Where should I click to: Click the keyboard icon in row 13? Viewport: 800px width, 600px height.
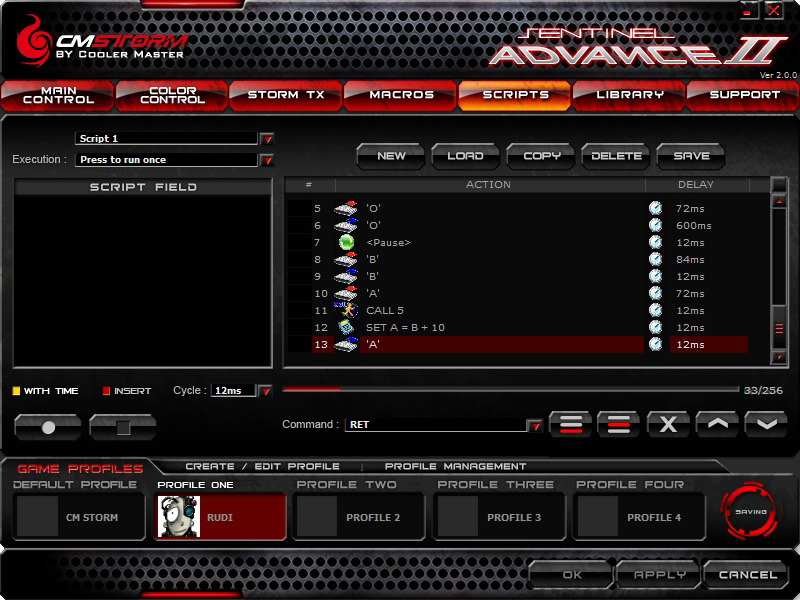point(346,344)
